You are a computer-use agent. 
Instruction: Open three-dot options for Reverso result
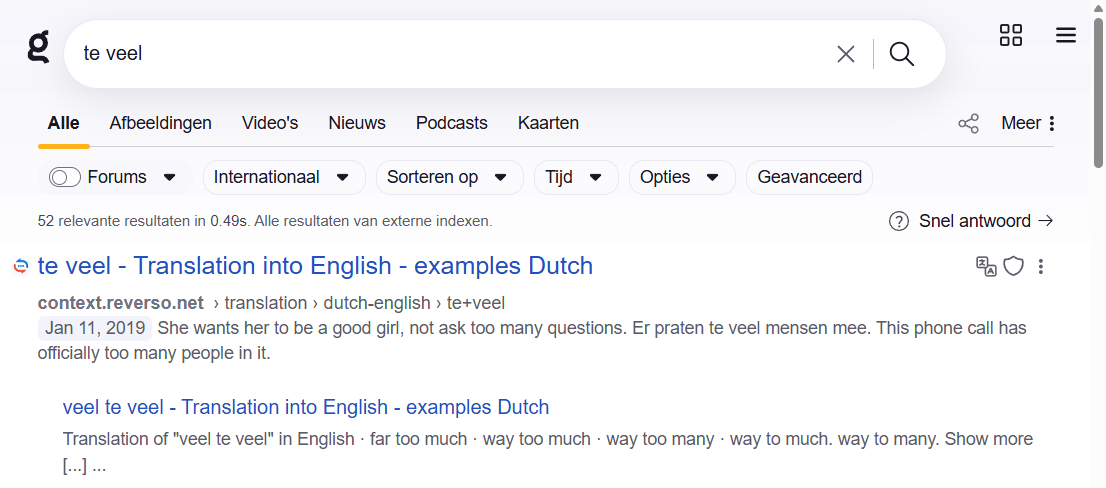[1041, 266]
